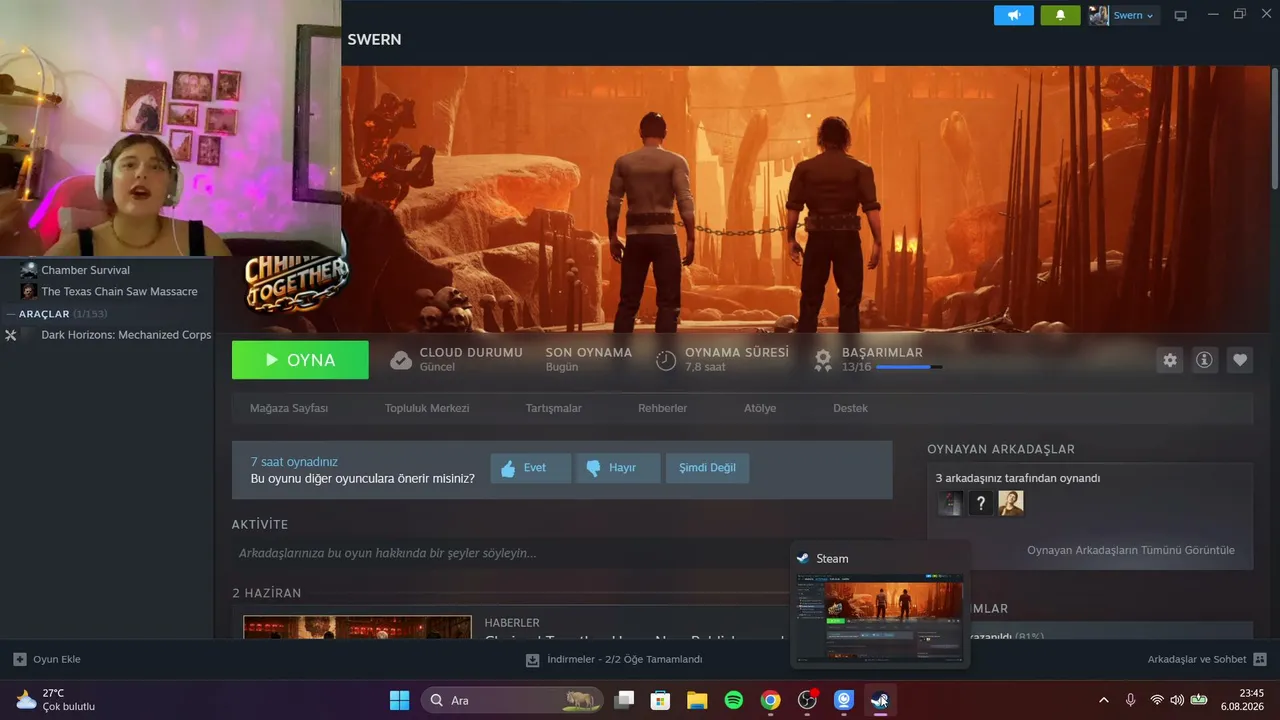The height and width of the screenshot is (720, 1280).
Task: Click the HABERLER news label
Action: [x=512, y=623]
